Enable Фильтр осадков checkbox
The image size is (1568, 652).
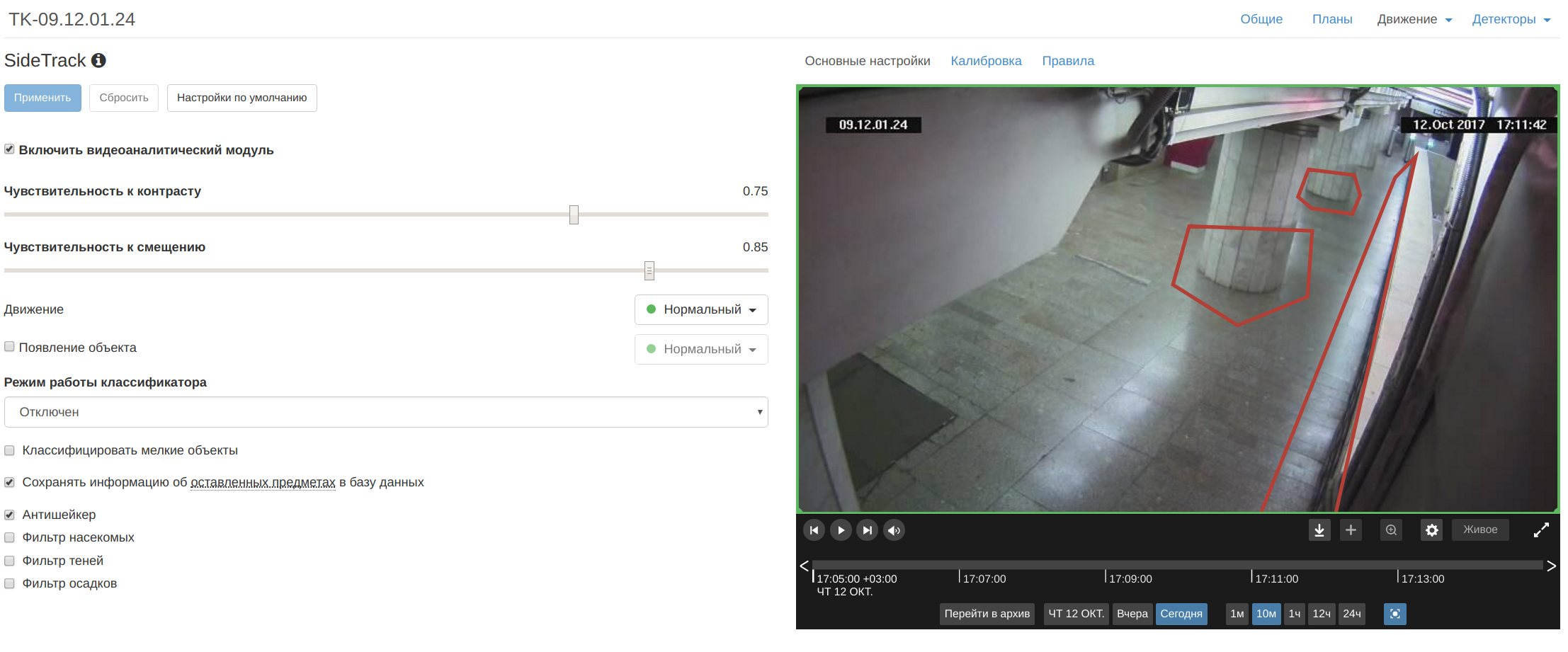pyautogui.click(x=9, y=583)
